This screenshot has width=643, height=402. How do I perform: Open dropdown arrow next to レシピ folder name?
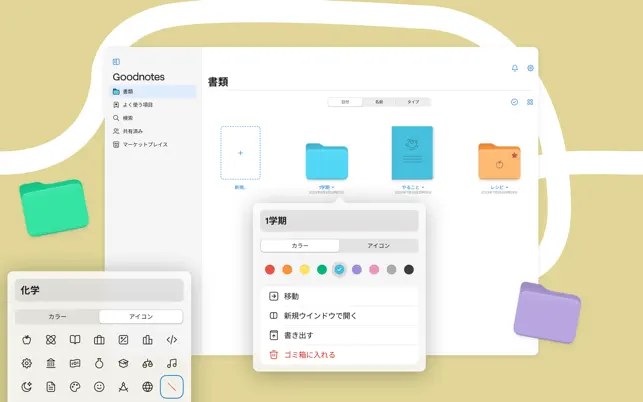point(507,187)
